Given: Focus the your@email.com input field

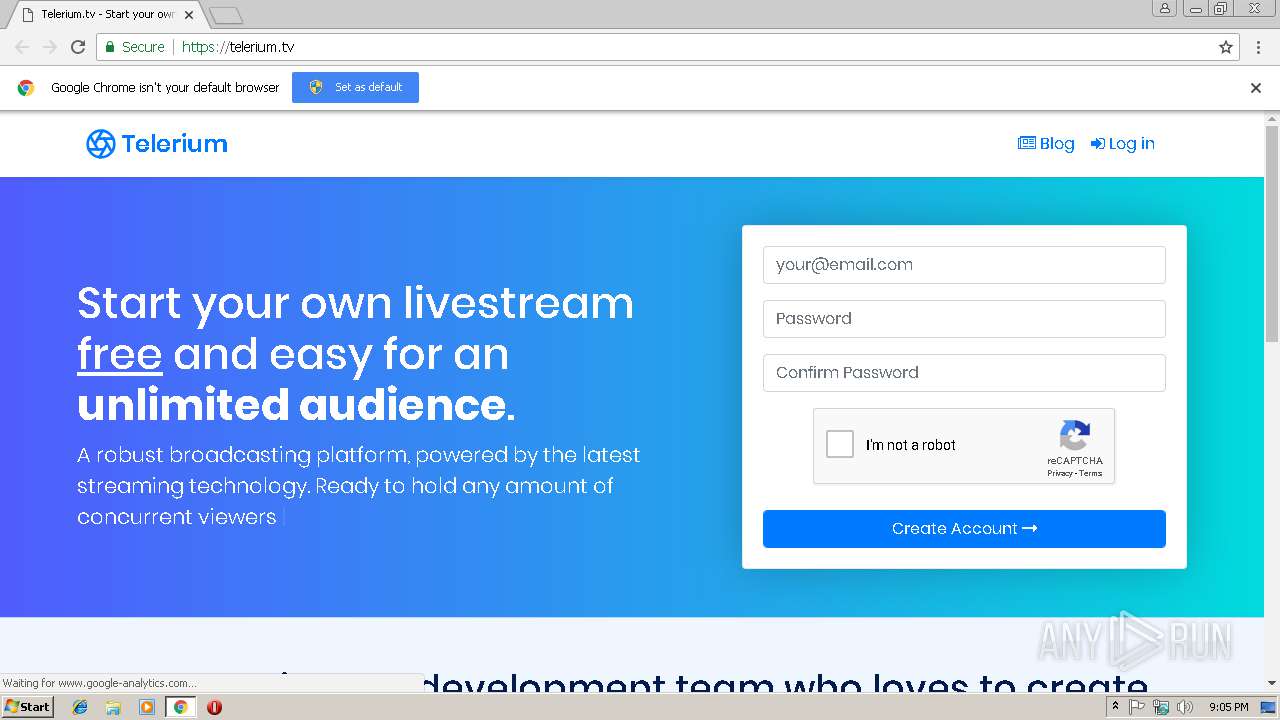Looking at the screenshot, I should [964, 265].
